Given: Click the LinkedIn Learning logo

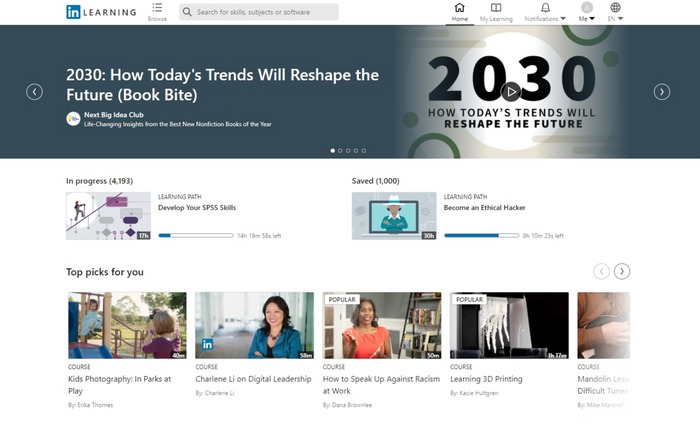Looking at the screenshot, I should (x=101, y=12).
